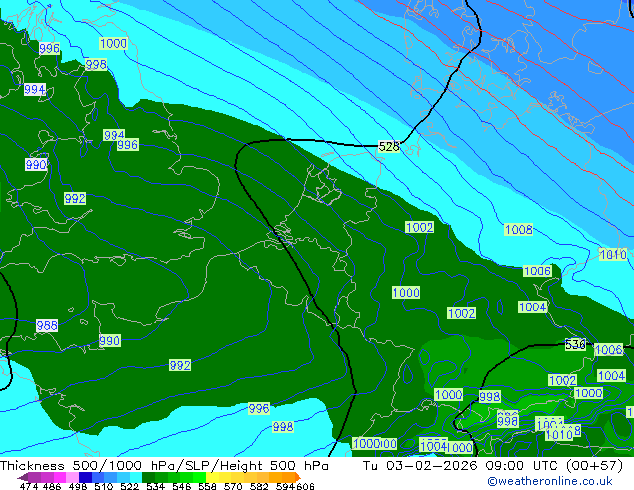
Task: Click the 570 value on the legend scale
Action: coord(233,486)
